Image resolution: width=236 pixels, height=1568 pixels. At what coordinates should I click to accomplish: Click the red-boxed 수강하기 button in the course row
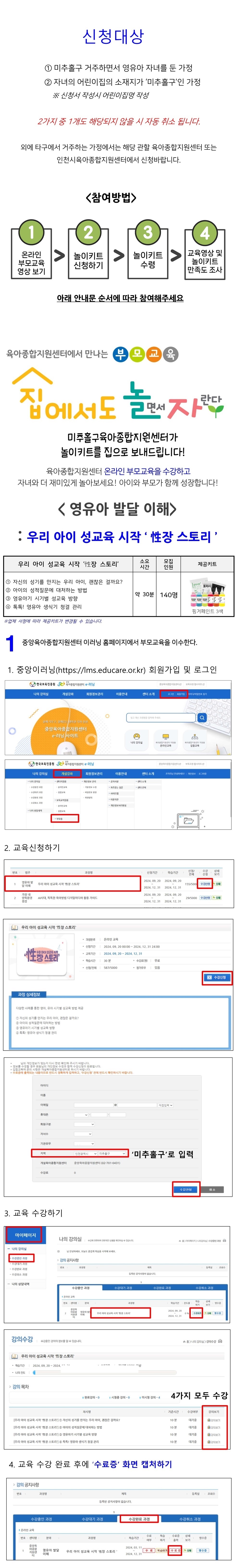(197, 1313)
